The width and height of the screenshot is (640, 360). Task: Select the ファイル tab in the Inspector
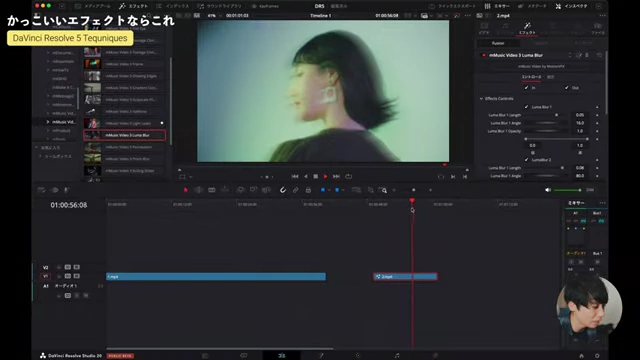click(598, 28)
